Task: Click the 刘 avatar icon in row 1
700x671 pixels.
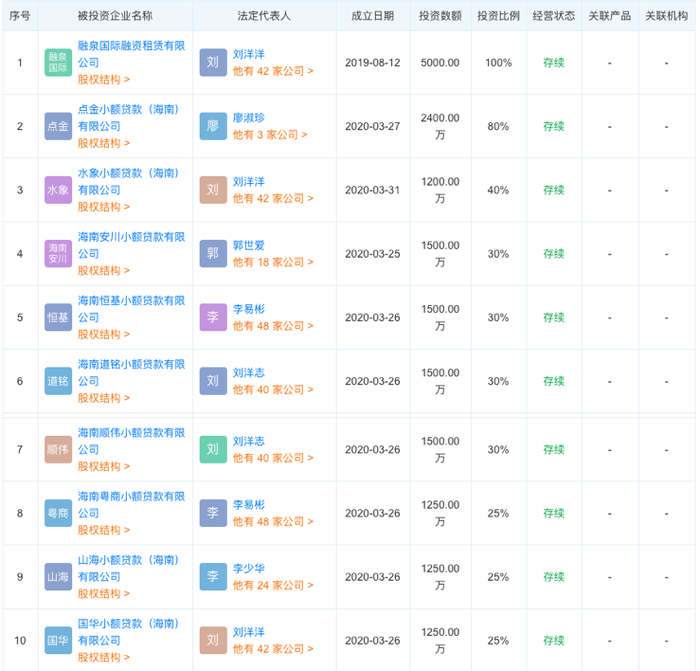Action: pos(213,63)
